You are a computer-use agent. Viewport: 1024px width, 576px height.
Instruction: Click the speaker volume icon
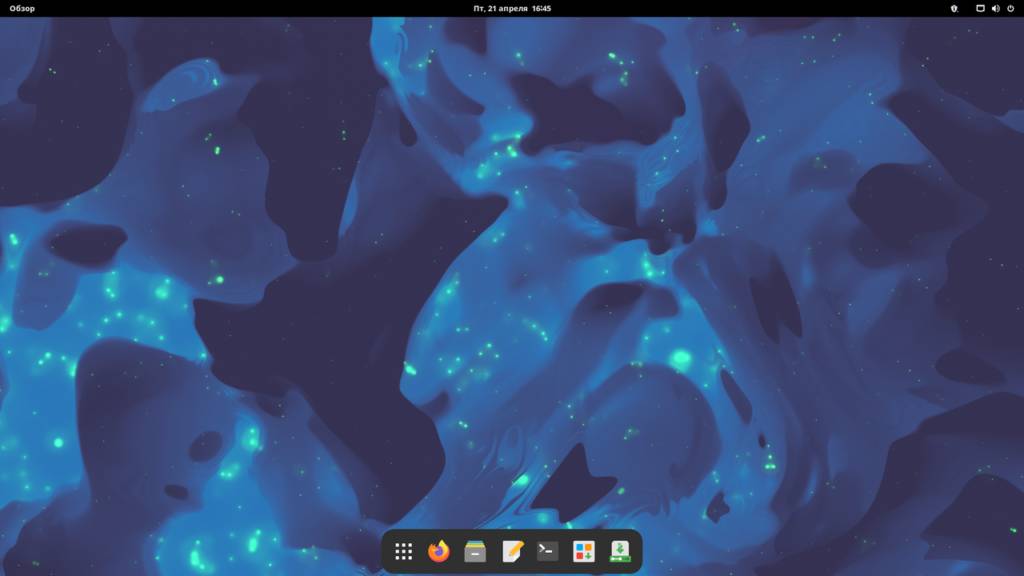(x=995, y=8)
